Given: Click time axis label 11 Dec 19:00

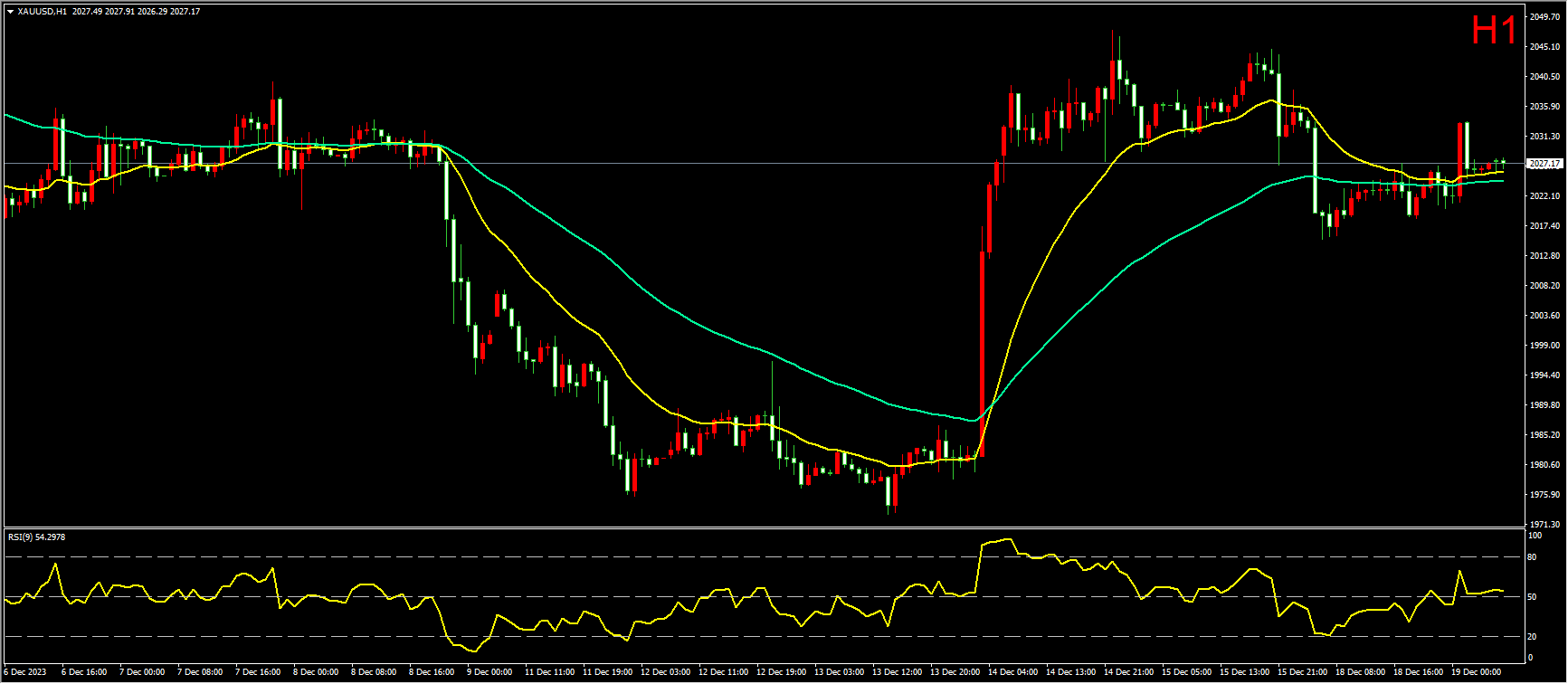Looking at the screenshot, I should (607, 672).
